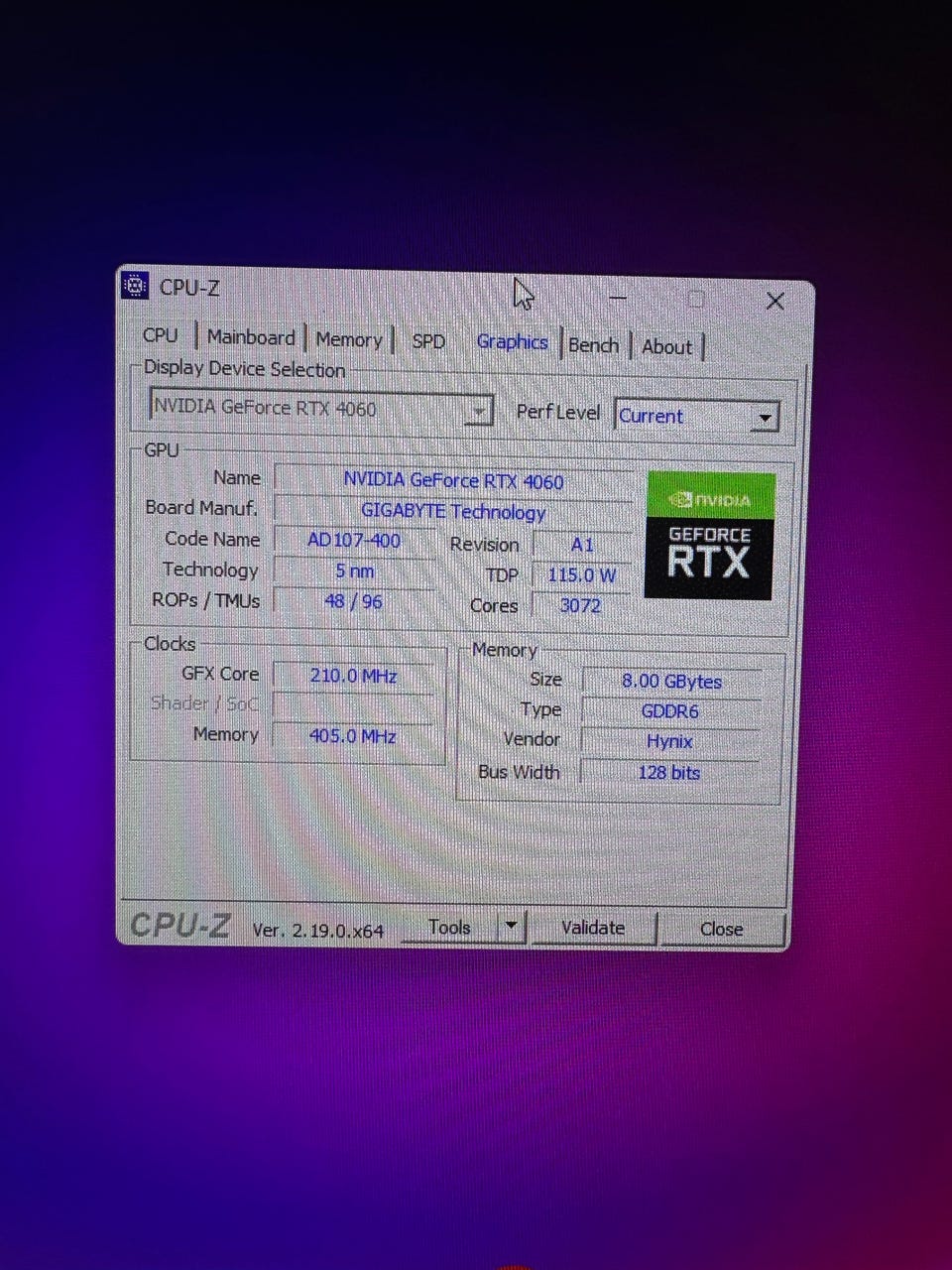
Task: Click the CPU-Z title bar text
Action: click(190, 288)
